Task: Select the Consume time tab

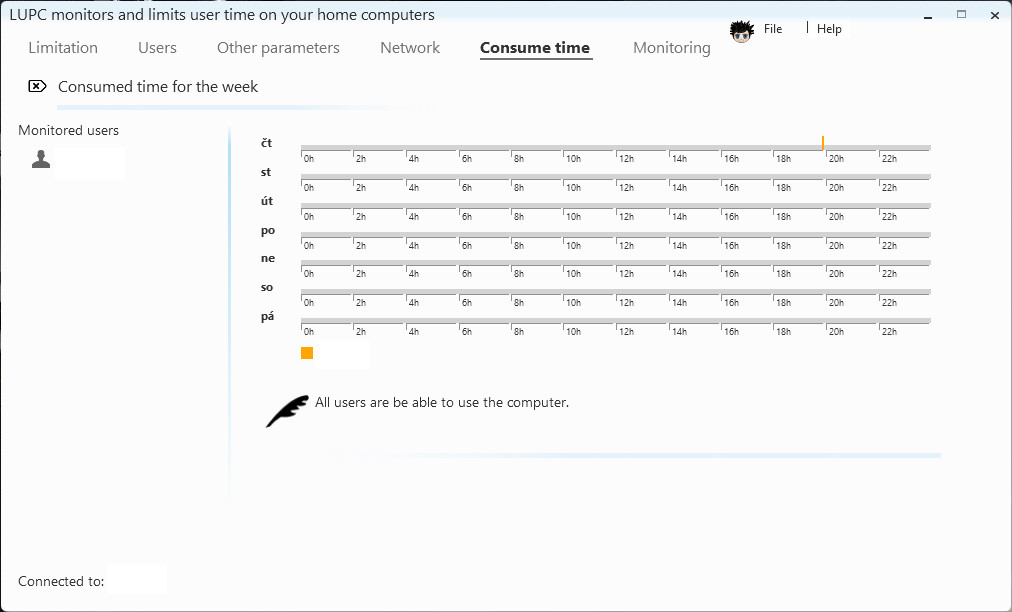Action: [535, 48]
